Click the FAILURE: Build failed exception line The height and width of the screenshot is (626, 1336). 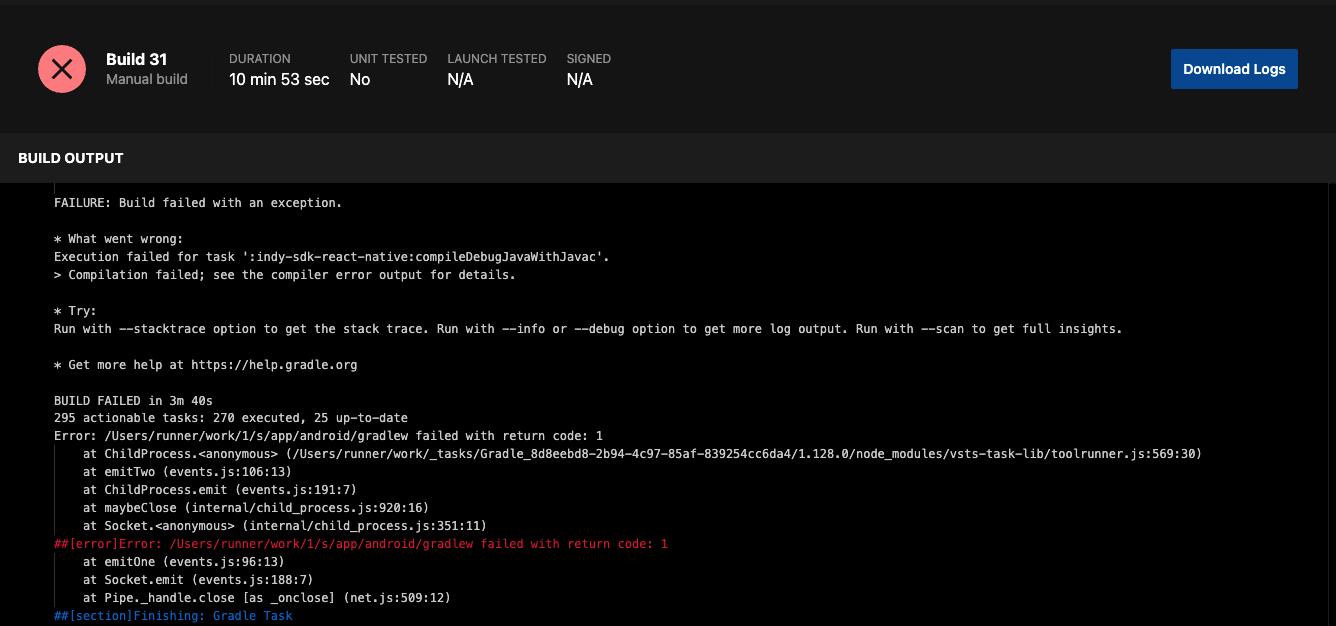coord(198,202)
